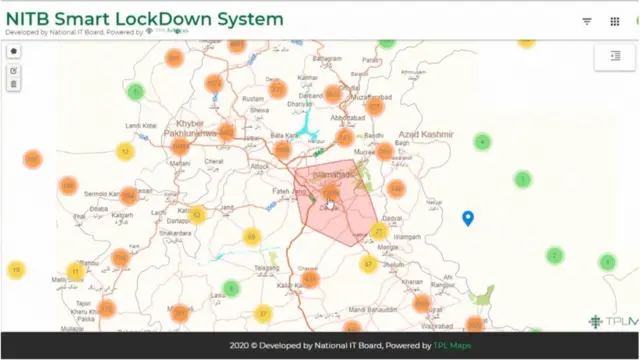Select the yellow cluster labeled 62
The width and height of the screenshot is (640, 360).
197,215
